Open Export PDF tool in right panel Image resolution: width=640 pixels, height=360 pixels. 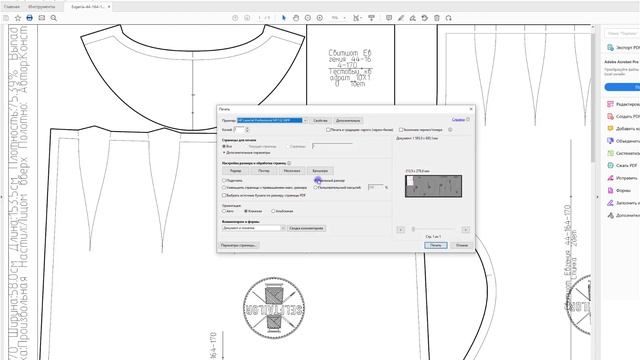[x=623, y=48]
